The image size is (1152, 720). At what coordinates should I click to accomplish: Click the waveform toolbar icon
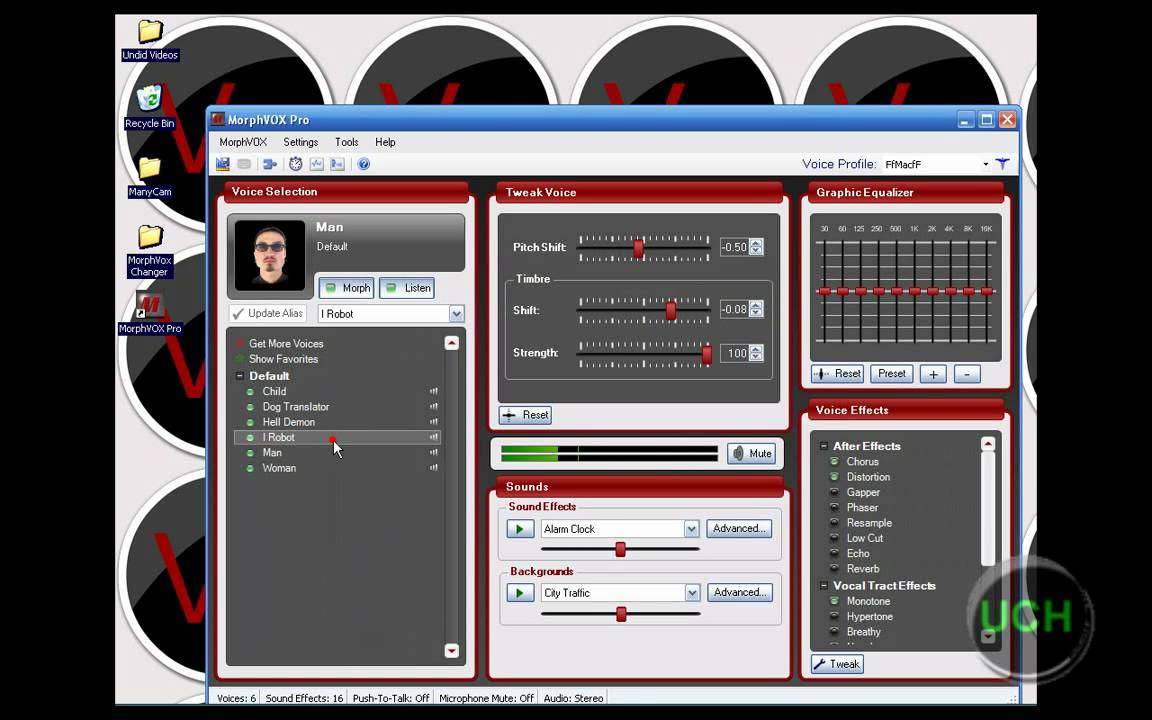(317, 164)
